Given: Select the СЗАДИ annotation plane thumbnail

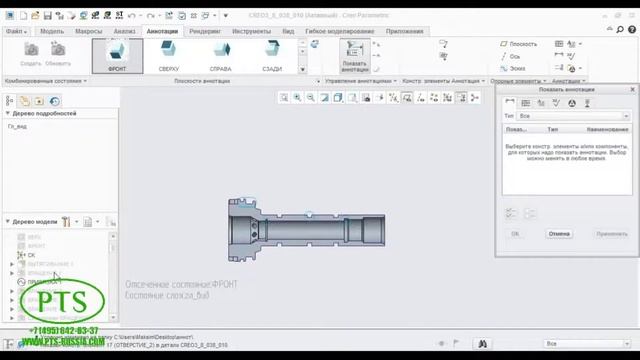Looking at the screenshot, I should [272, 56].
